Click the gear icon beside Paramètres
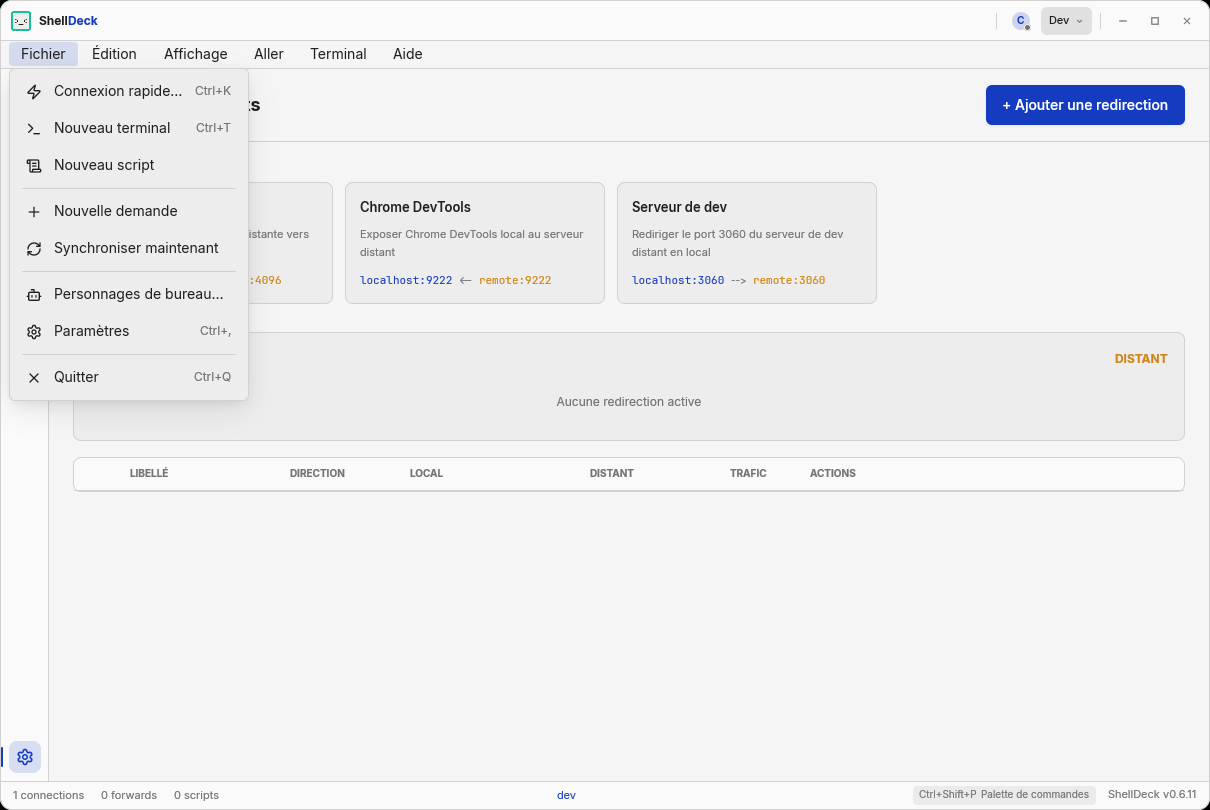The image size is (1210, 810). (34, 331)
